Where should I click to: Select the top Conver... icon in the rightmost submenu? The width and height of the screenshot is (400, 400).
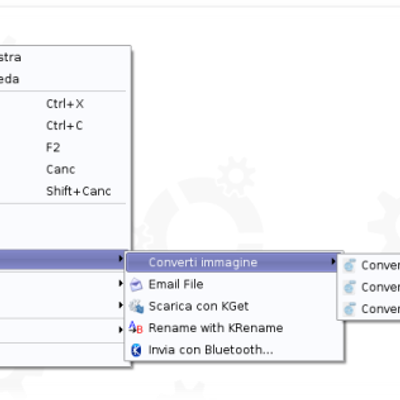[349, 266]
